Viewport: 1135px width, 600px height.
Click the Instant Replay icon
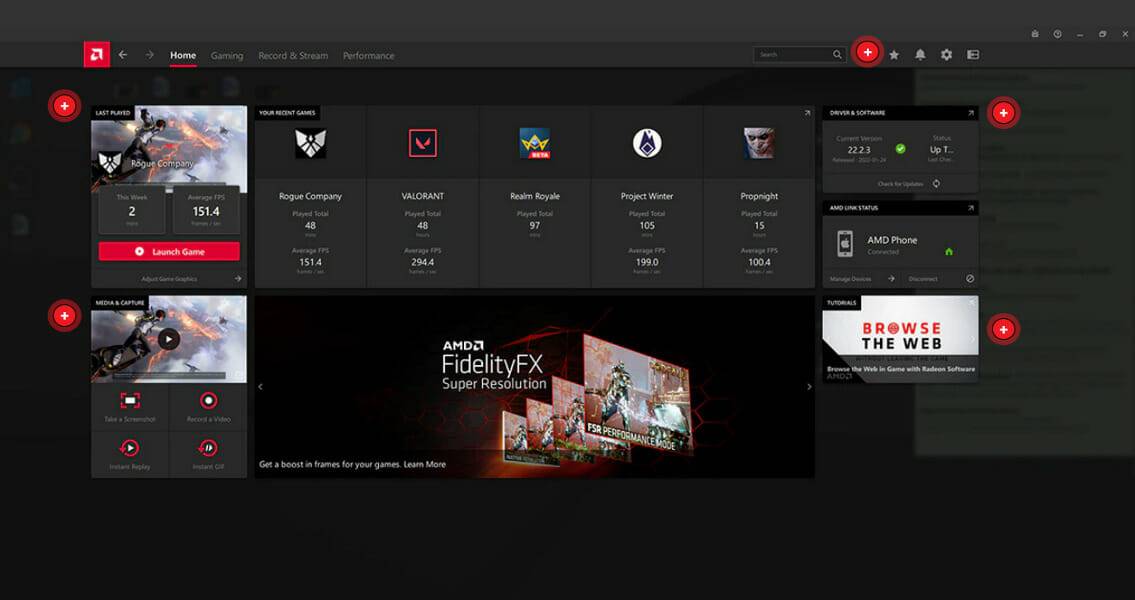[x=130, y=448]
